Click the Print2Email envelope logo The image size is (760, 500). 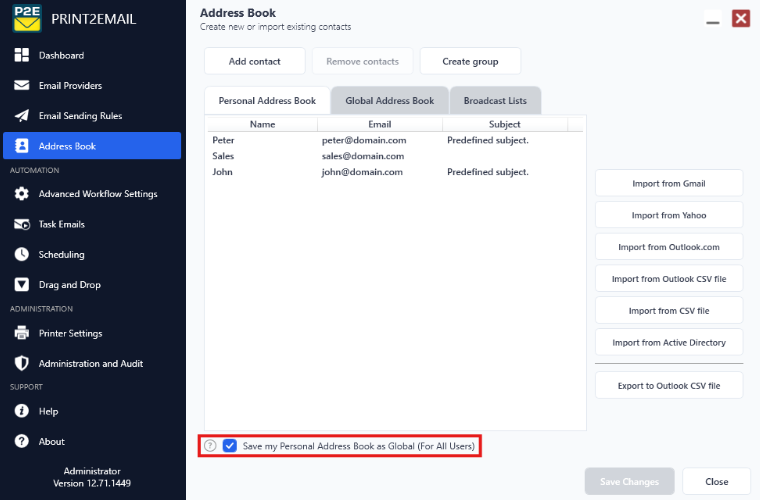(x=27, y=18)
